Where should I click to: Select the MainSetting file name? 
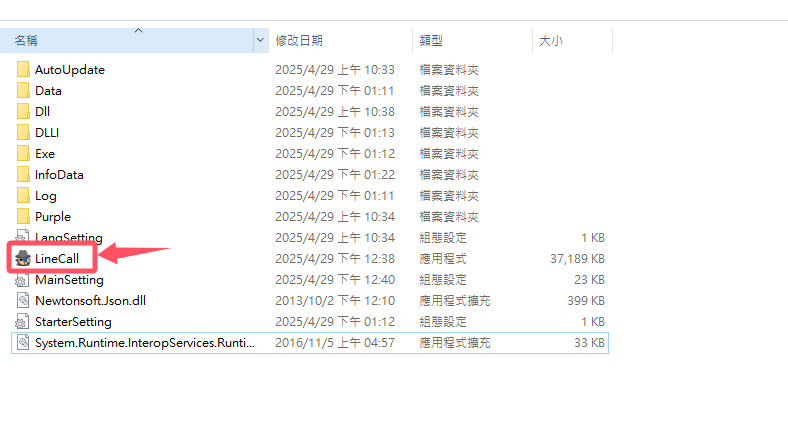pos(69,280)
